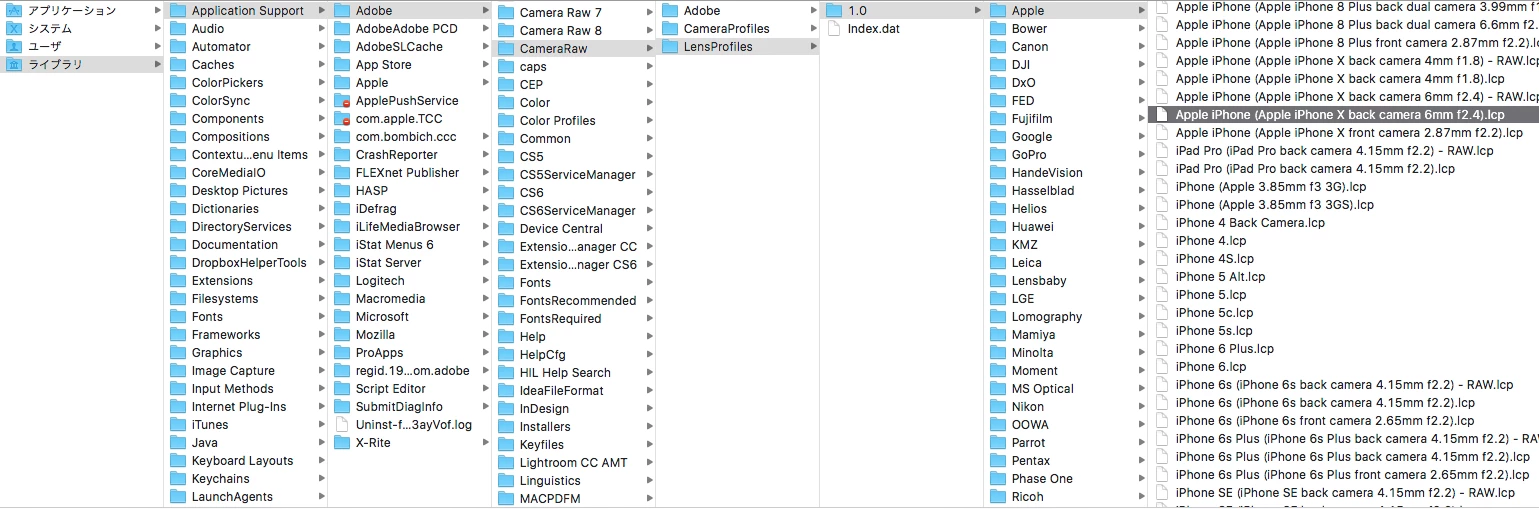Select the MS Optical folder
The image size is (1539, 509).
click(x=1066, y=388)
